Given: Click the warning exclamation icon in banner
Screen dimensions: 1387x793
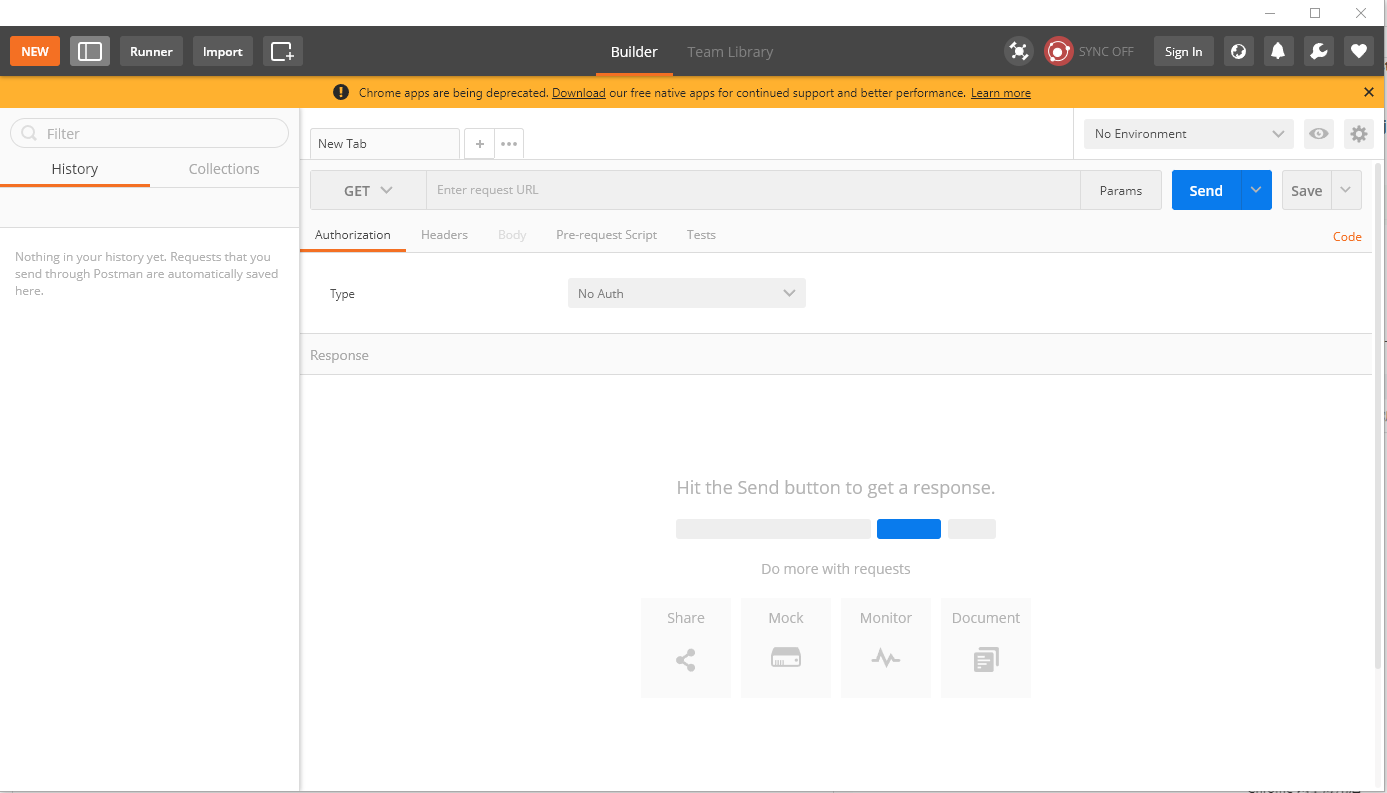Looking at the screenshot, I should pos(341,92).
